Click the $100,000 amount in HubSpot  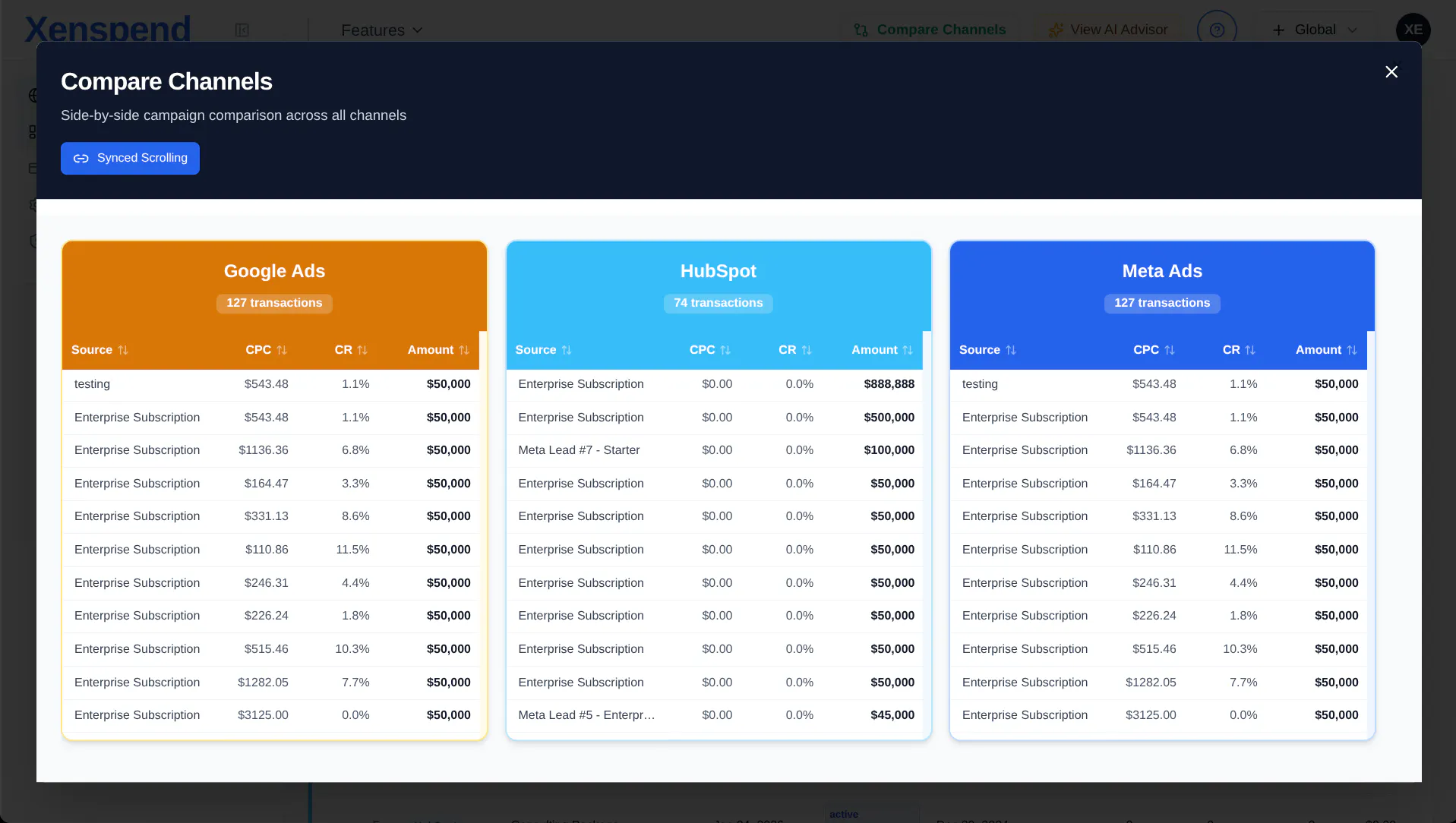pyautogui.click(x=889, y=450)
